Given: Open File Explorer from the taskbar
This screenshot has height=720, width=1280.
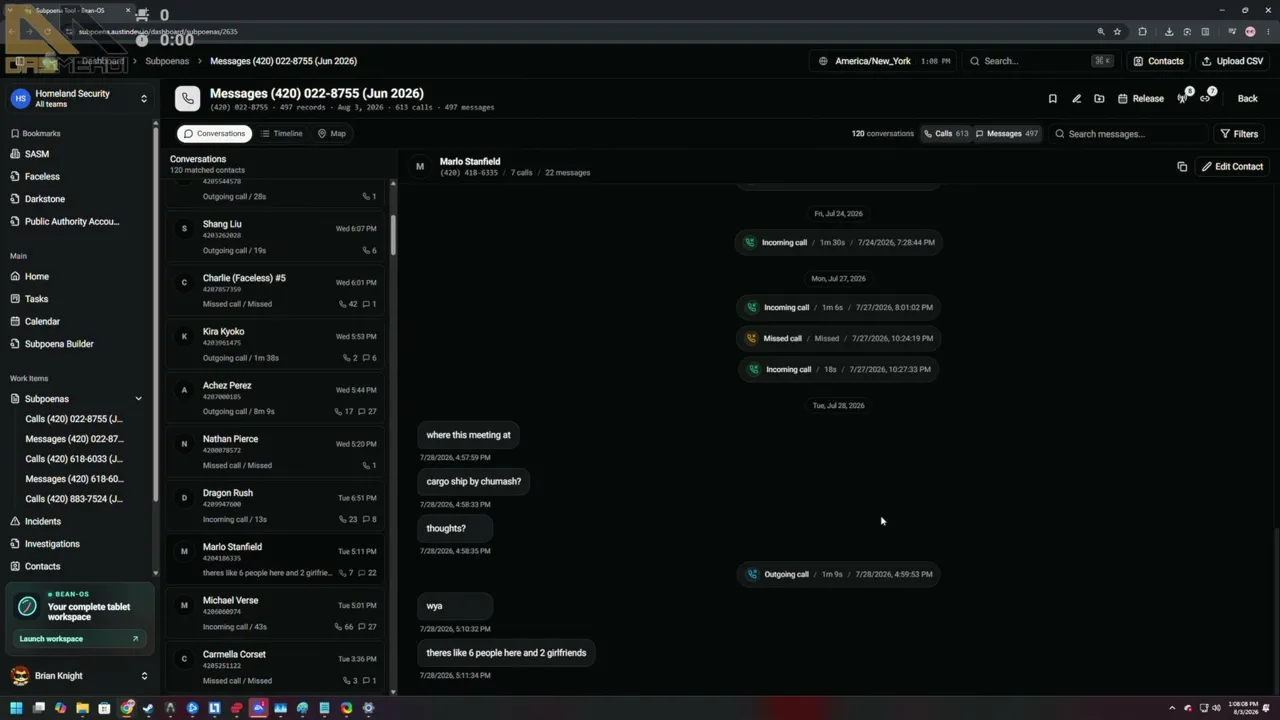Looking at the screenshot, I should tap(82, 708).
